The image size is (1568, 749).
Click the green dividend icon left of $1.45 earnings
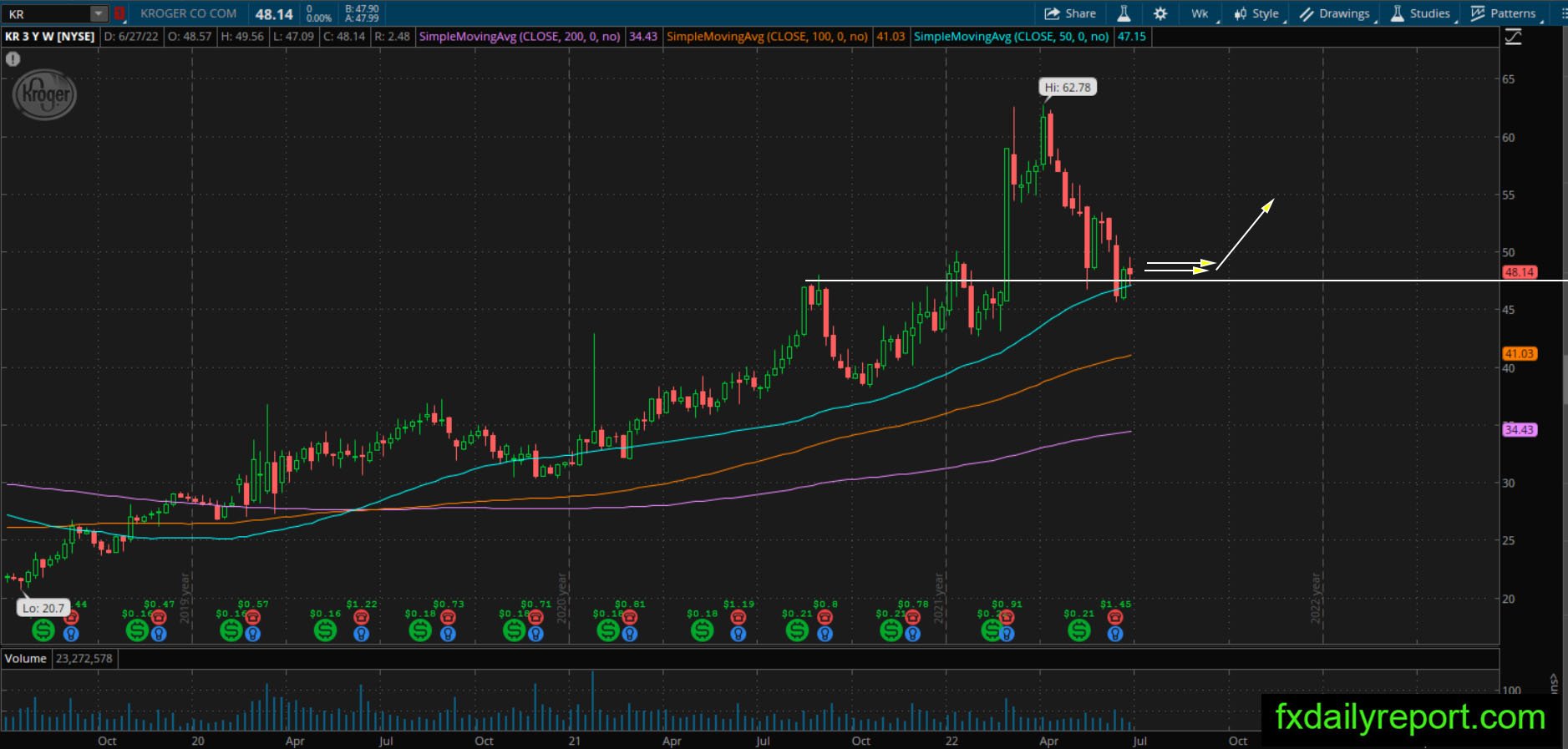pos(1078,630)
